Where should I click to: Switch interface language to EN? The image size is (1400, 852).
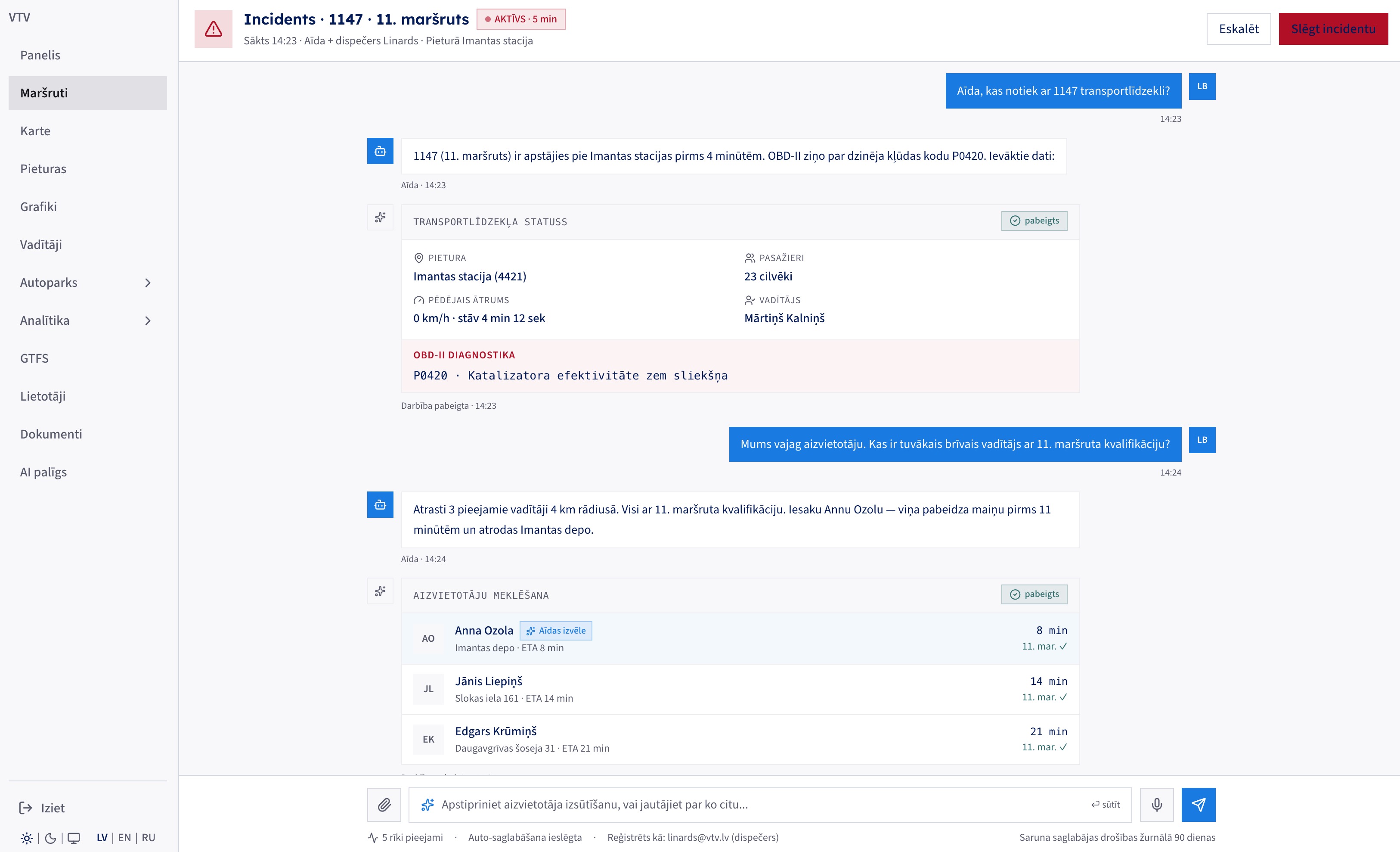124,837
